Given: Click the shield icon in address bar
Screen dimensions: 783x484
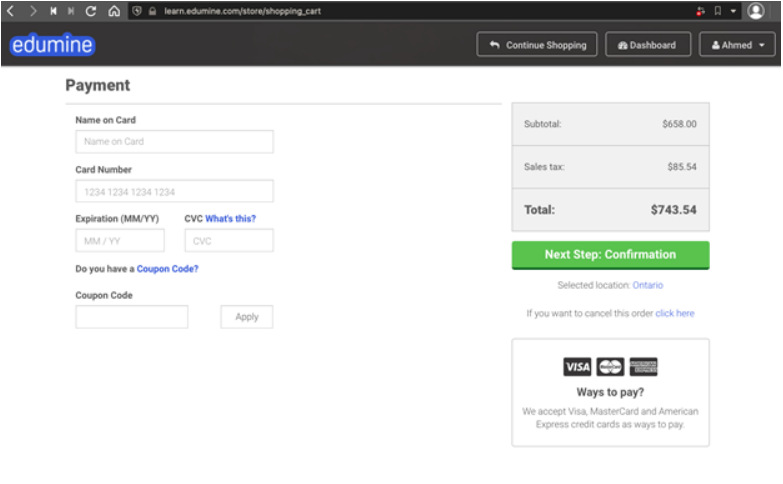Looking at the screenshot, I should 137,11.
